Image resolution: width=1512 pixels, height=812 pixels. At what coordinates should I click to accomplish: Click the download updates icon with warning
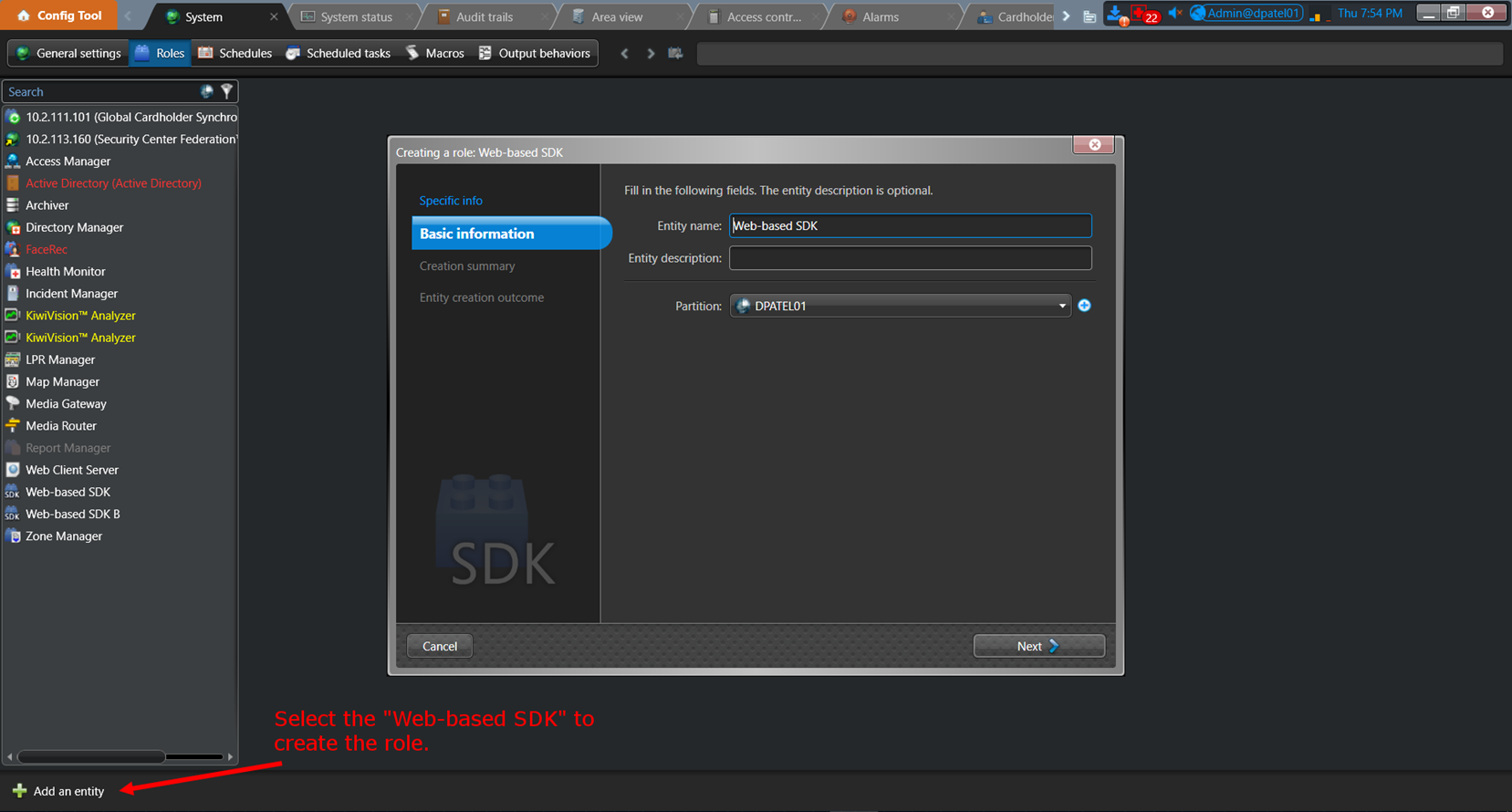(1118, 15)
